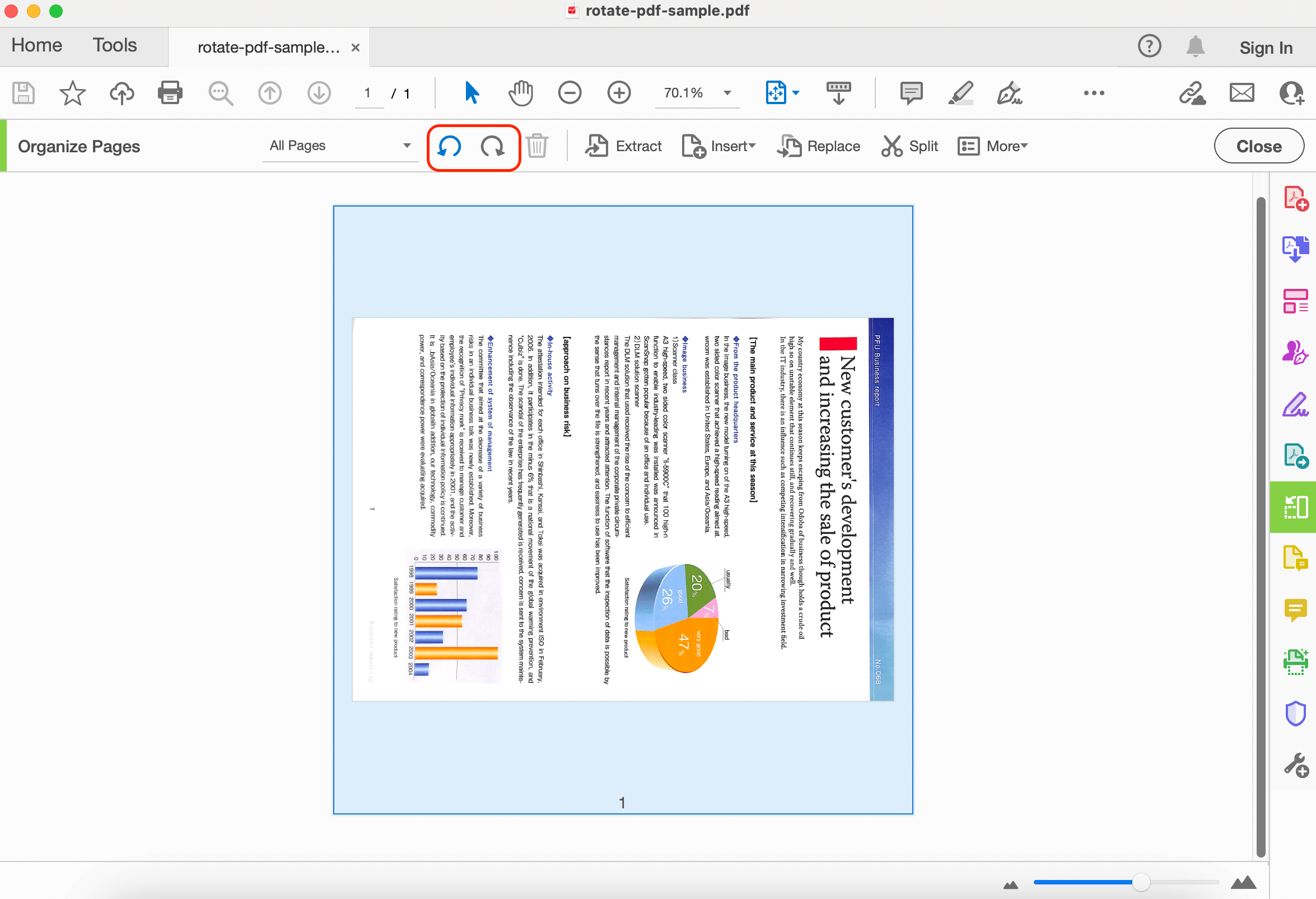
Task: Open the All Pages range dropdown
Action: (340, 146)
